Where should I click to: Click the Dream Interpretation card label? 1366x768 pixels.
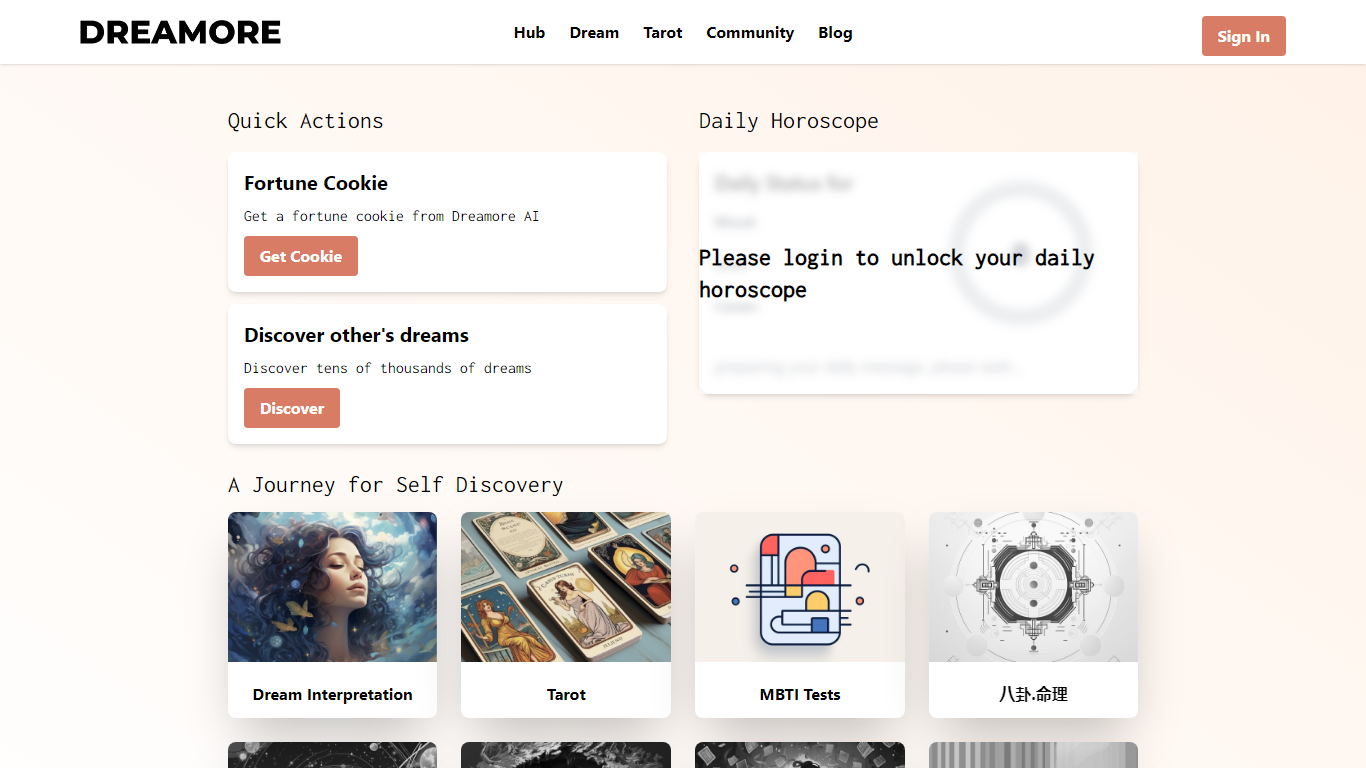click(332, 694)
